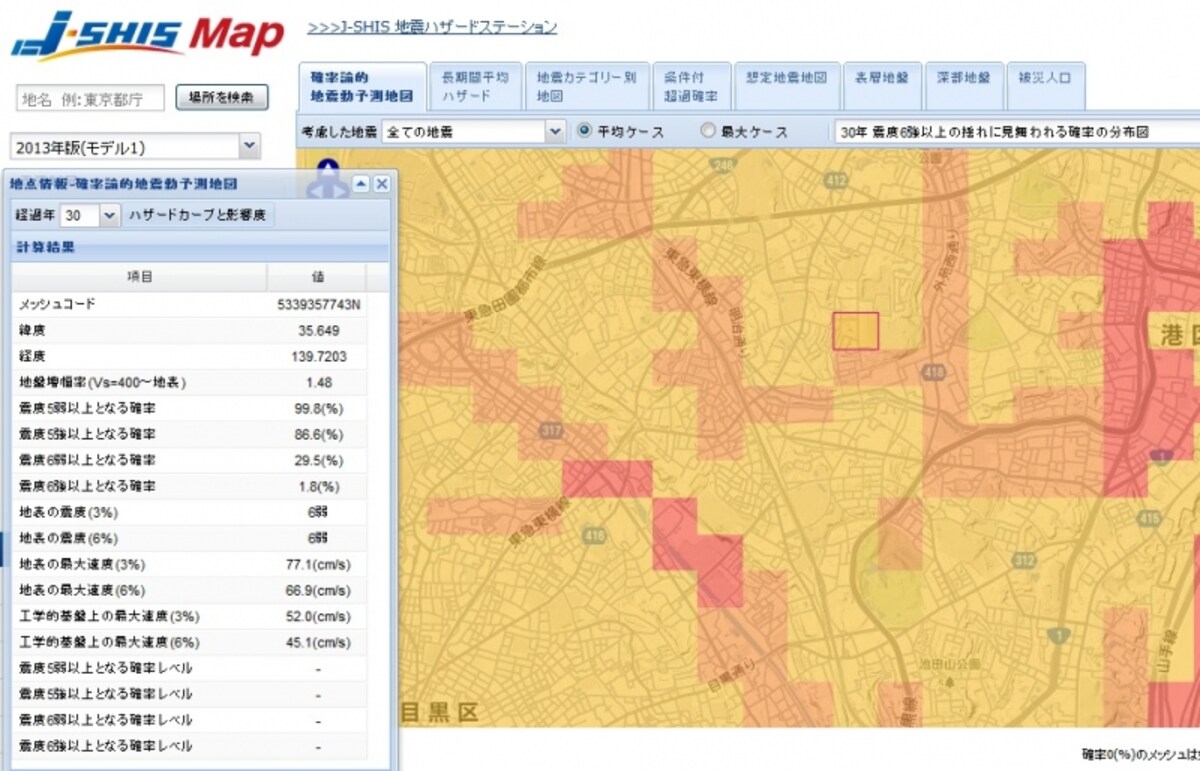
Task: Select the 震度6弱以上 probability 29.5(%)
Action: [319, 460]
